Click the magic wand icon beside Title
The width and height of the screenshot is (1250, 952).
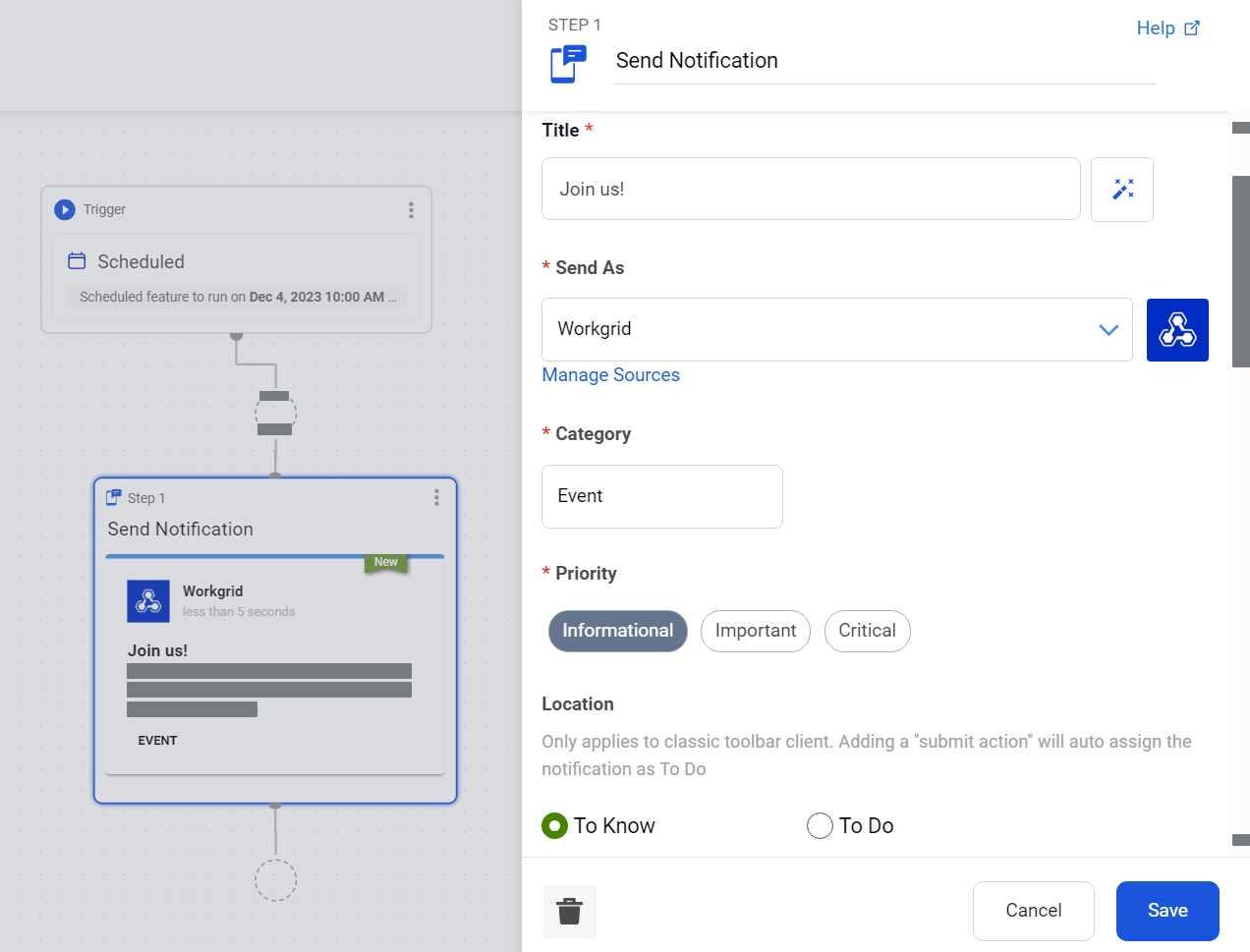pos(1122,190)
